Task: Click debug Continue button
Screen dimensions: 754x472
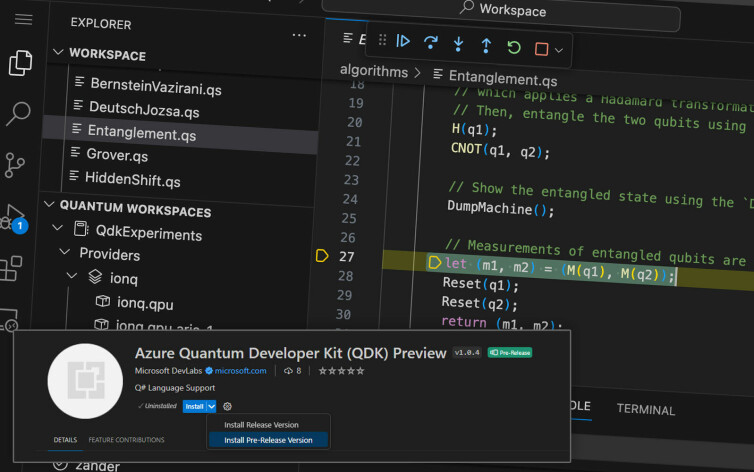Action: click(403, 41)
